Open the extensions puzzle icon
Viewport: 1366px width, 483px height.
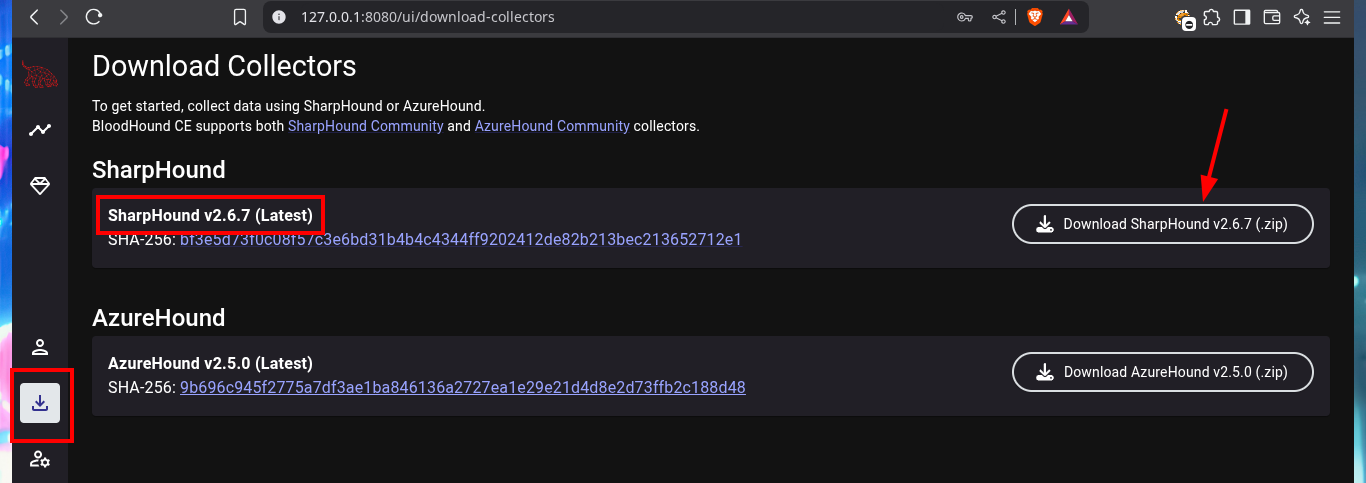coord(1212,17)
